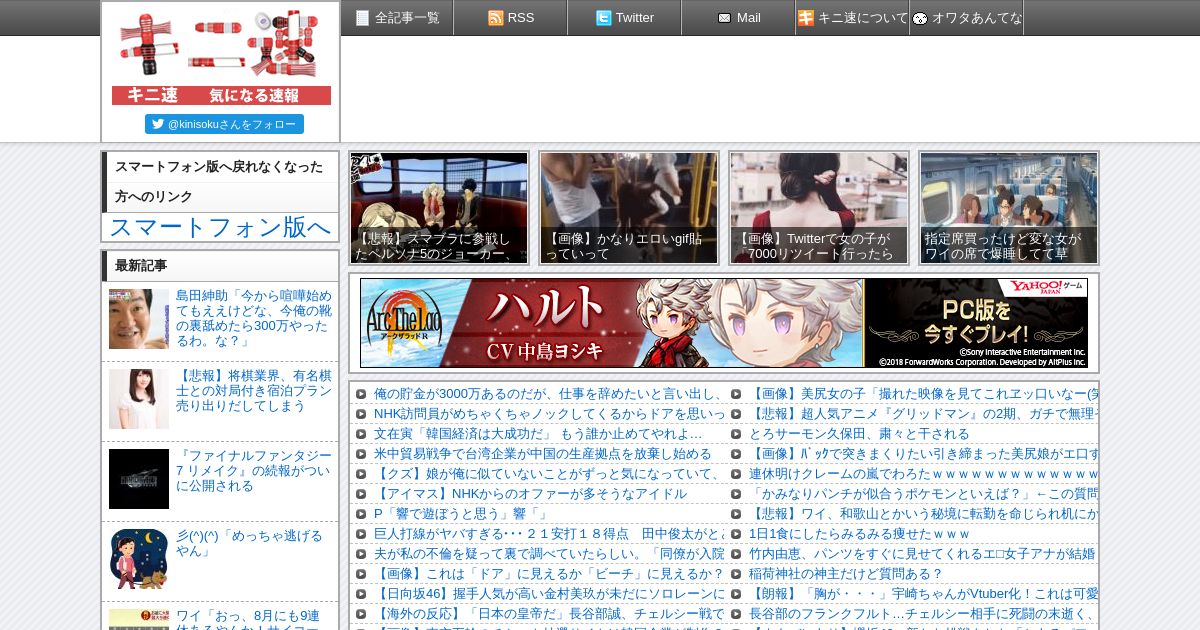
Task: Open 竹内由恵、パンツをすぐに headline
Action: (922, 554)
